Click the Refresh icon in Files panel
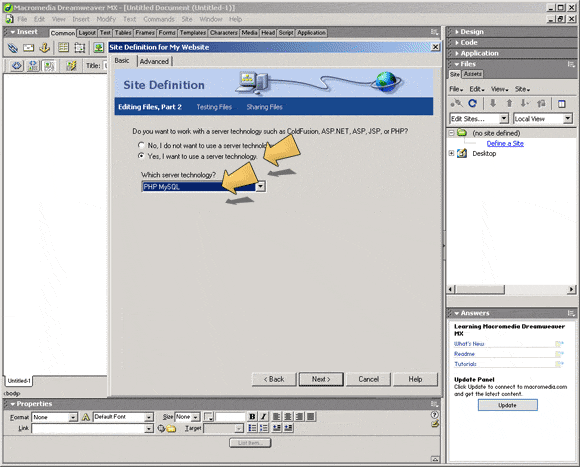The width and height of the screenshot is (580, 467). click(x=472, y=104)
